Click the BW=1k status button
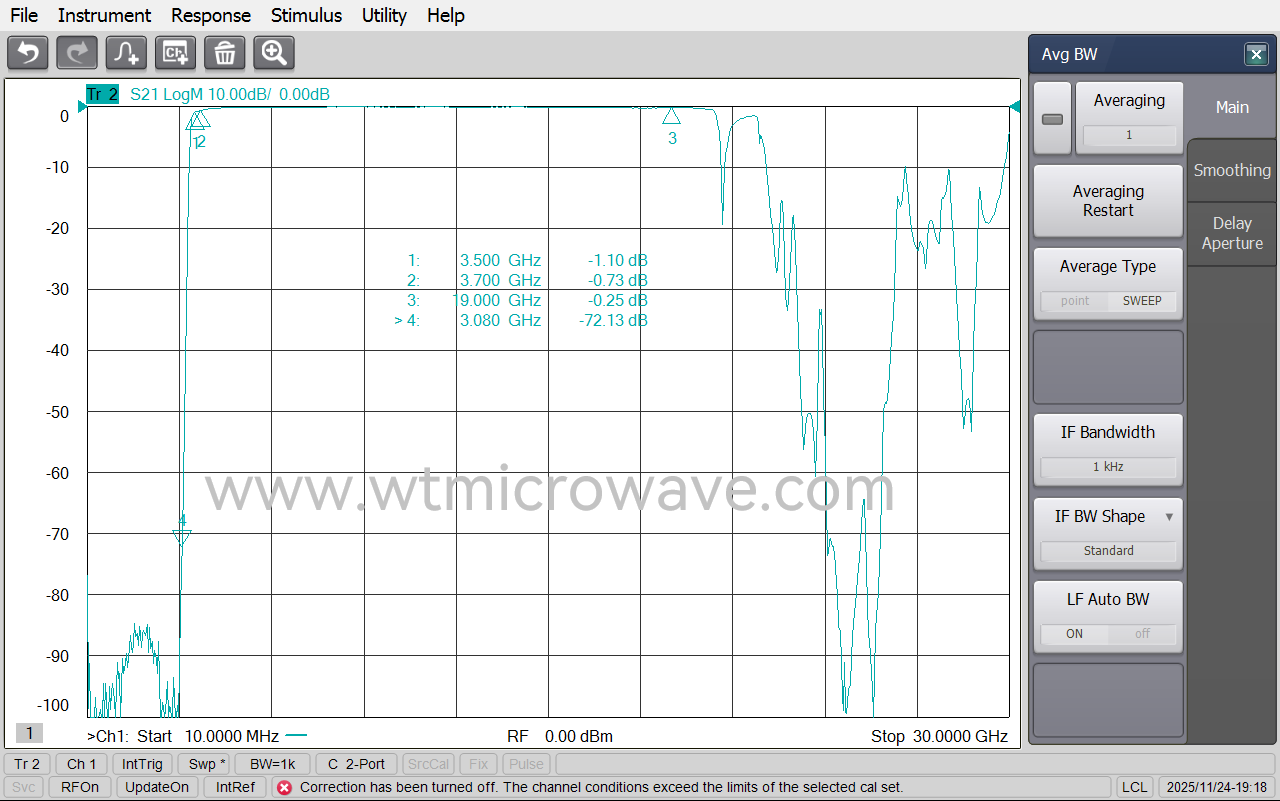The height and width of the screenshot is (801, 1280). point(273,764)
